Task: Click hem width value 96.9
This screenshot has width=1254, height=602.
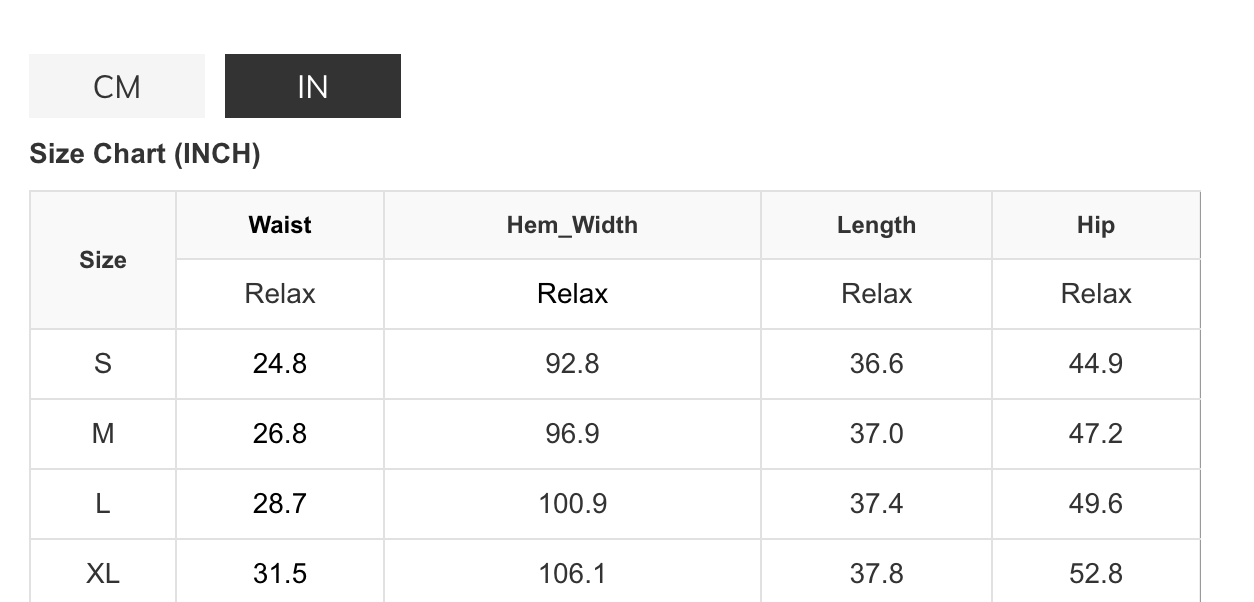Action: [x=572, y=434]
